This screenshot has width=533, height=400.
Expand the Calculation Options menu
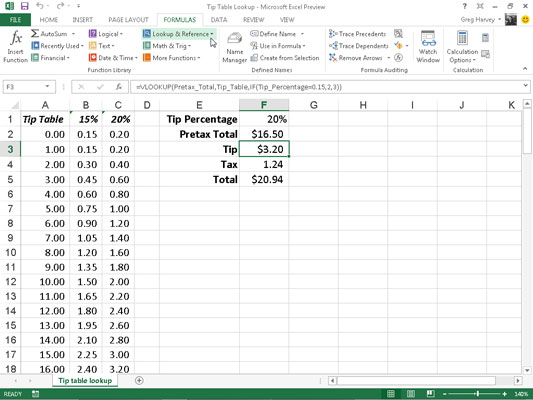pos(462,47)
